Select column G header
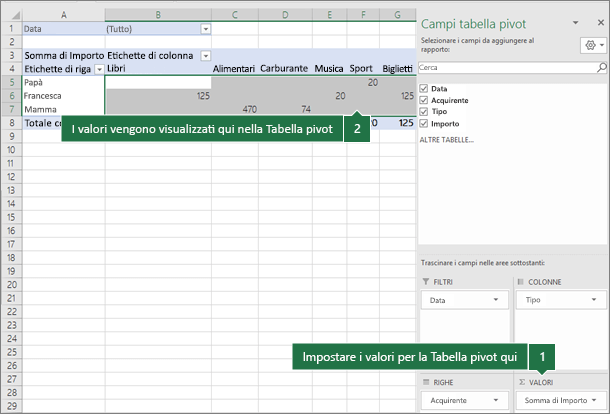610x414 pixels. 398,15
